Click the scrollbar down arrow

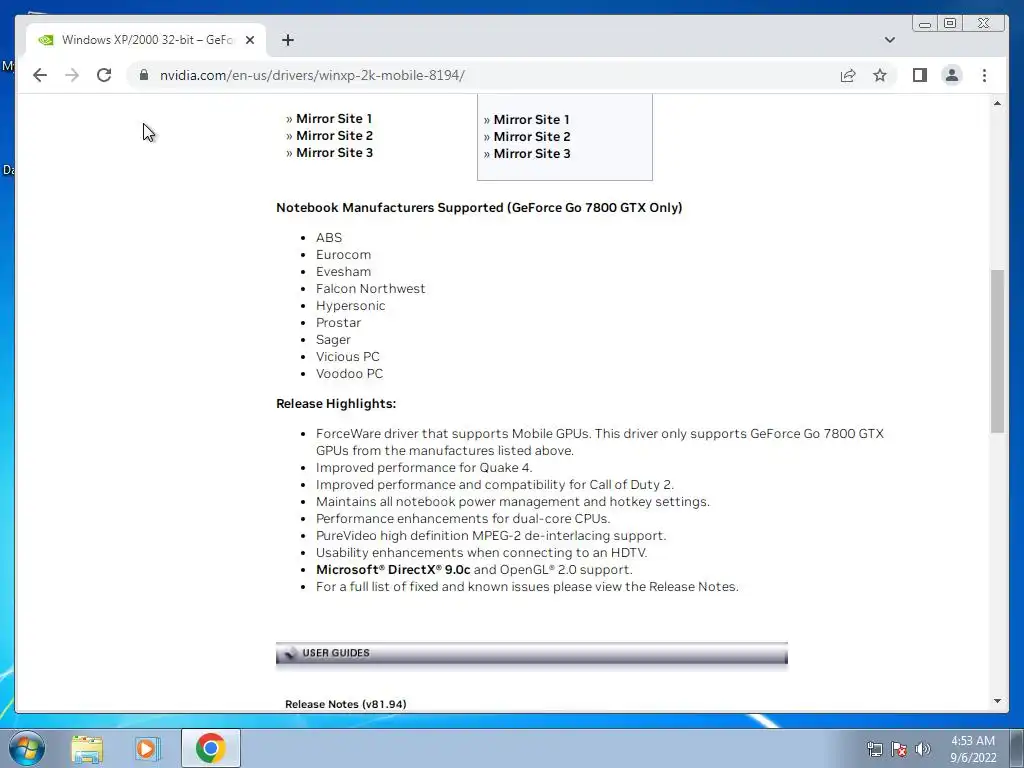997,701
